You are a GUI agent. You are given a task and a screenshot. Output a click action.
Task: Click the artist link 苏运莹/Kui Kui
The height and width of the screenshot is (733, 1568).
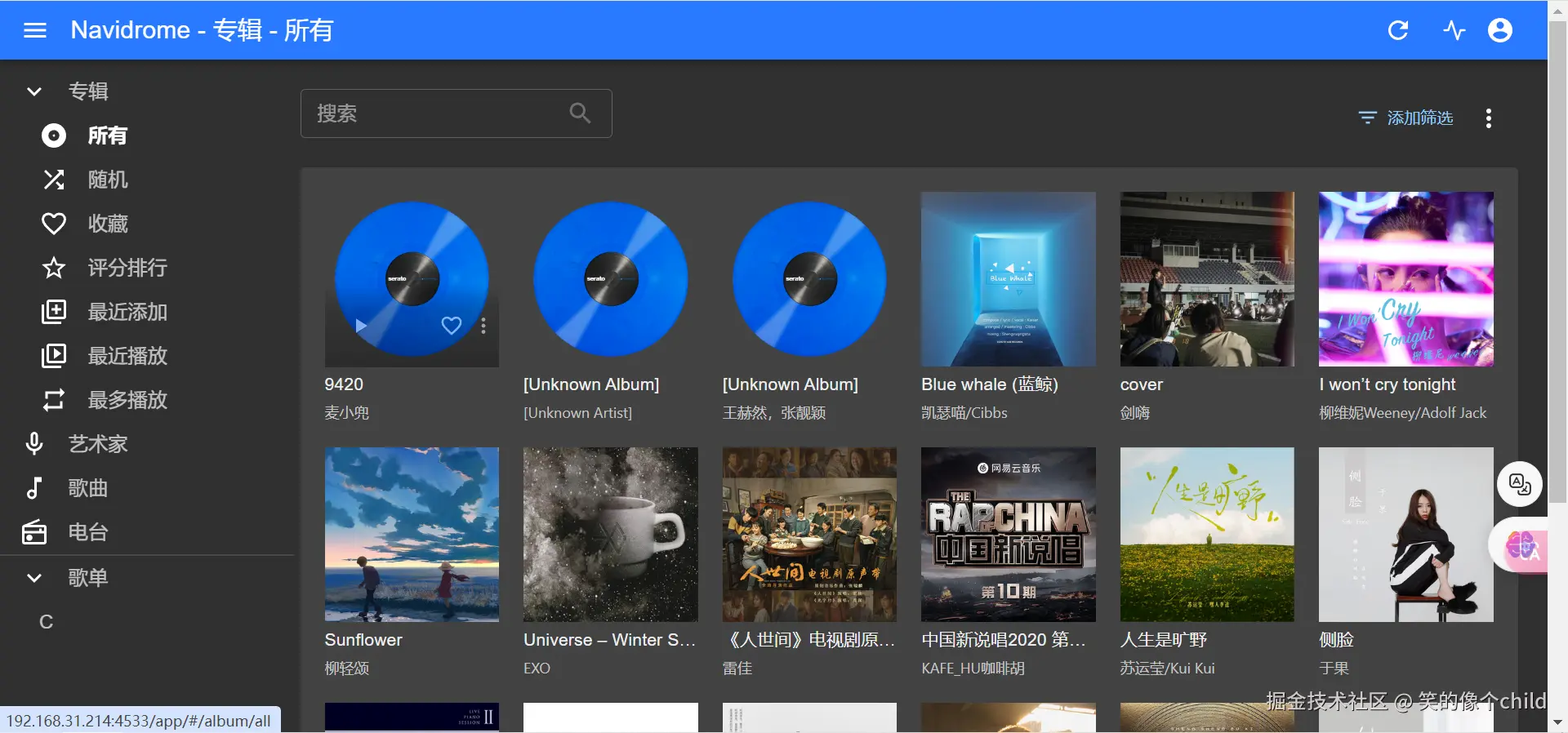(x=1168, y=669)
